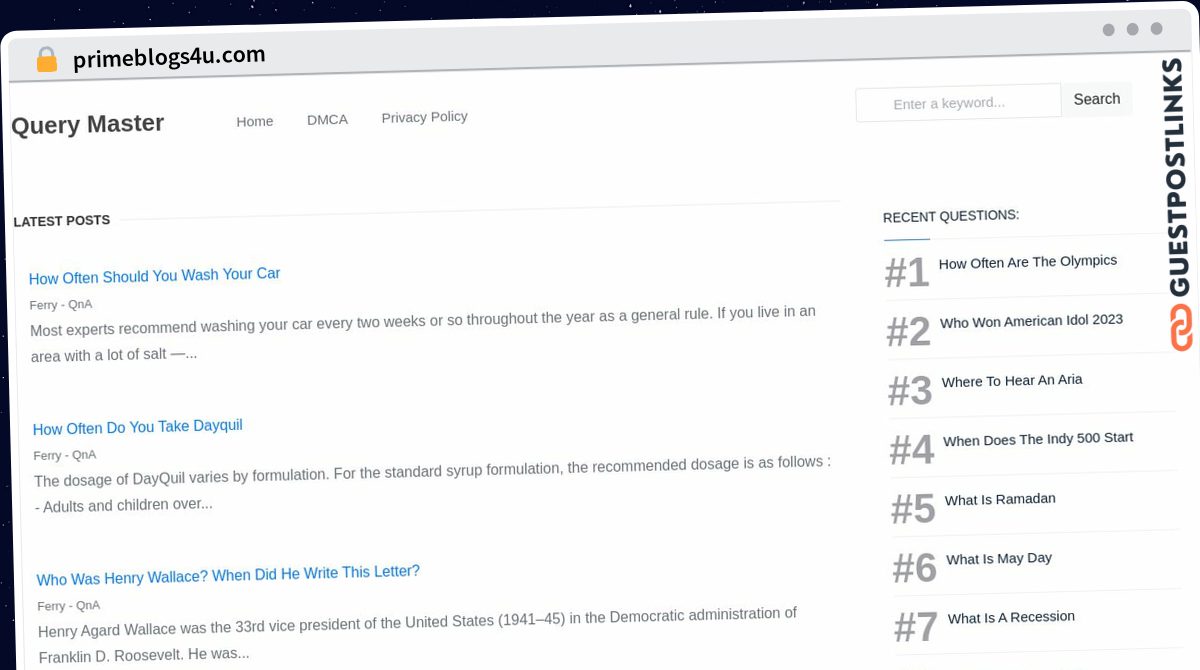View the 'What Is May Day' question
Viewport: 1200px width, 670px height.
[x=999, y=559]
